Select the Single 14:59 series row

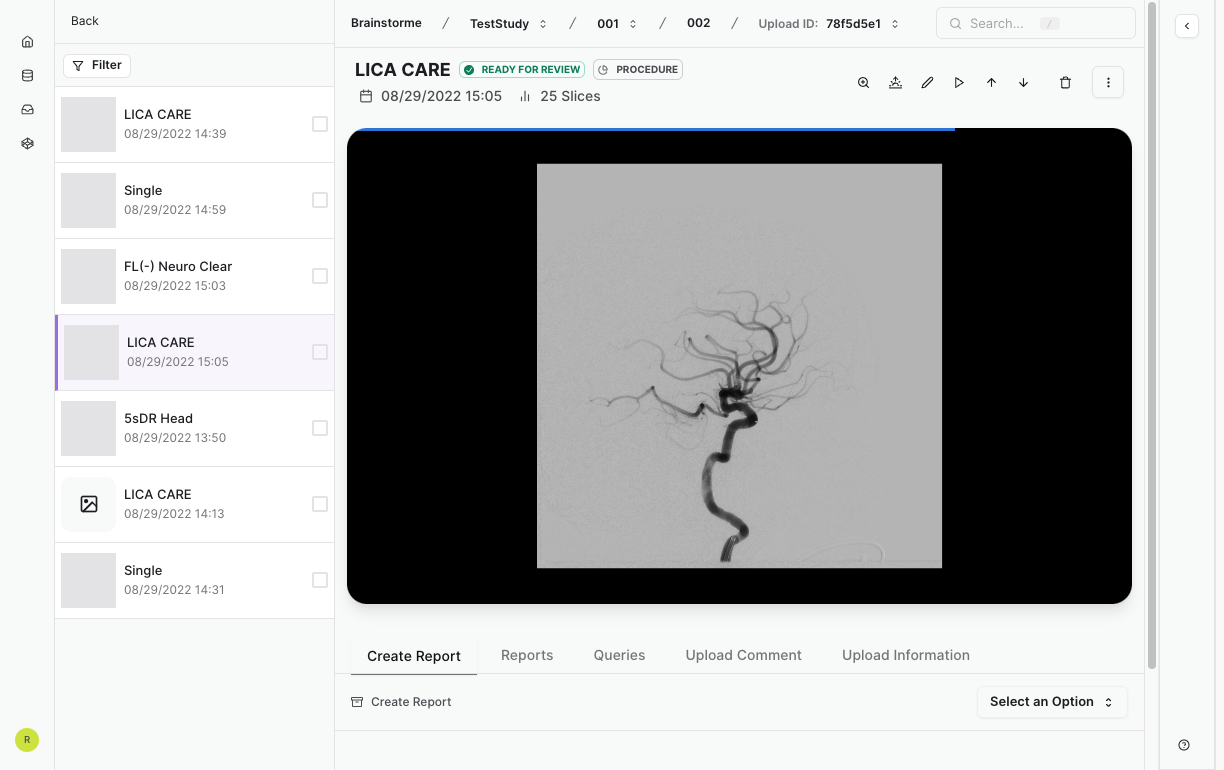coord(194,200)
